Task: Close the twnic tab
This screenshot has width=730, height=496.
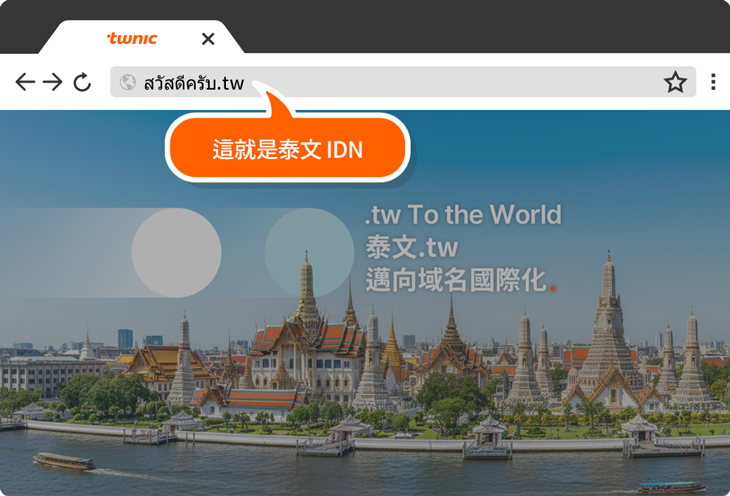Action: (208, 39)
